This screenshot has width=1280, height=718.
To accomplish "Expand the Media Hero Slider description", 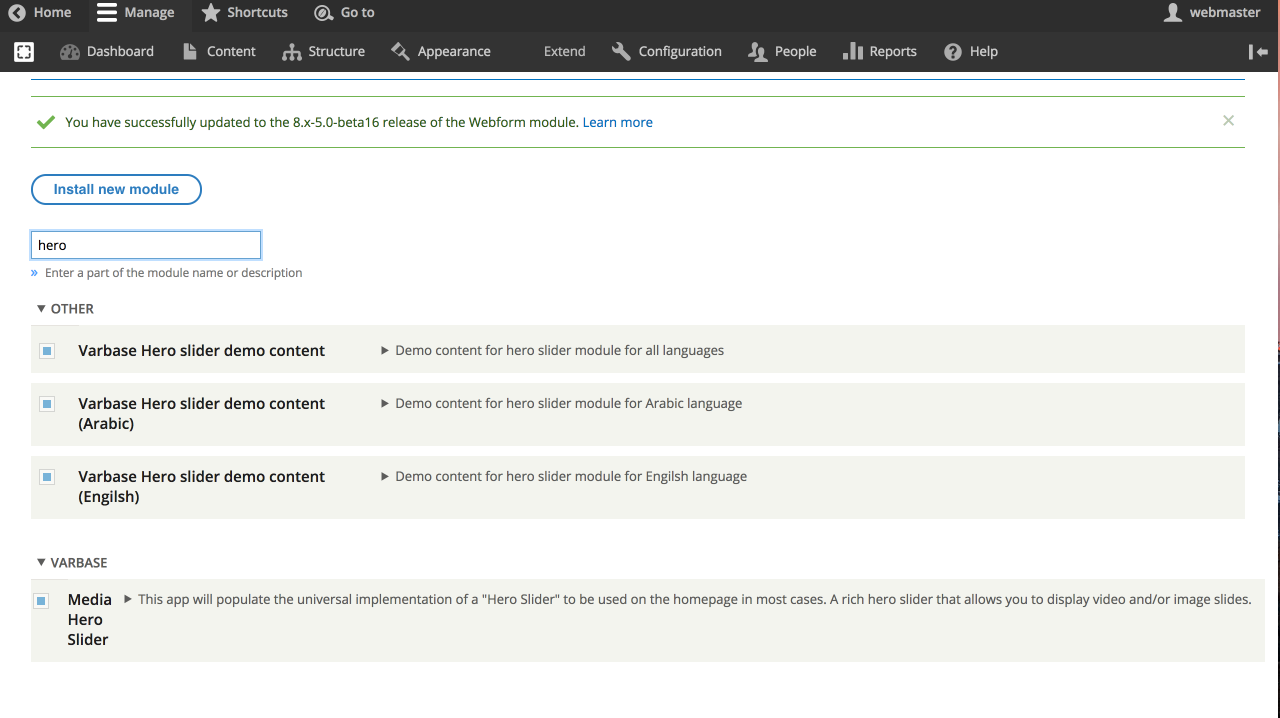I will 687,600.
